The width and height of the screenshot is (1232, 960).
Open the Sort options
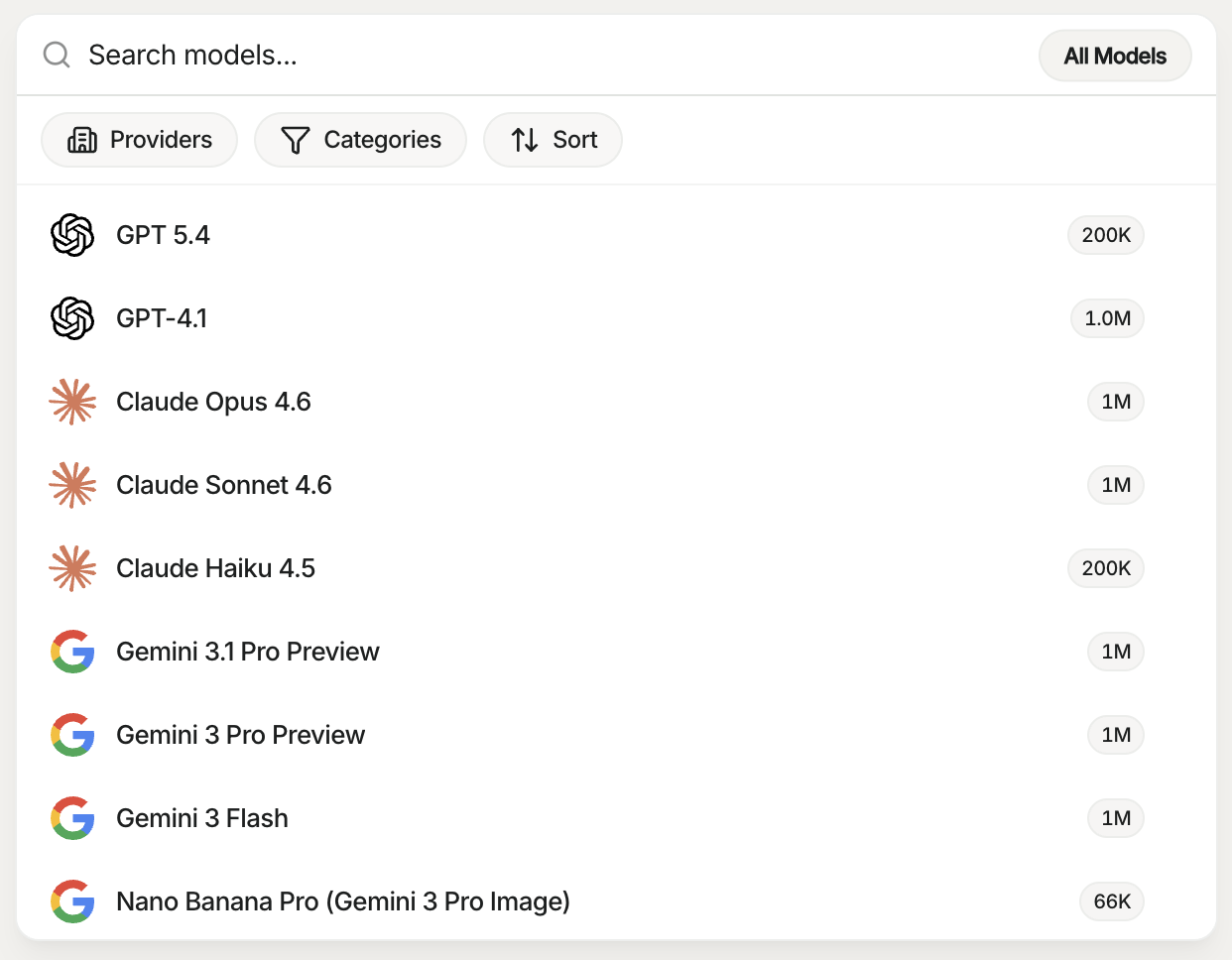pos(553,140)
